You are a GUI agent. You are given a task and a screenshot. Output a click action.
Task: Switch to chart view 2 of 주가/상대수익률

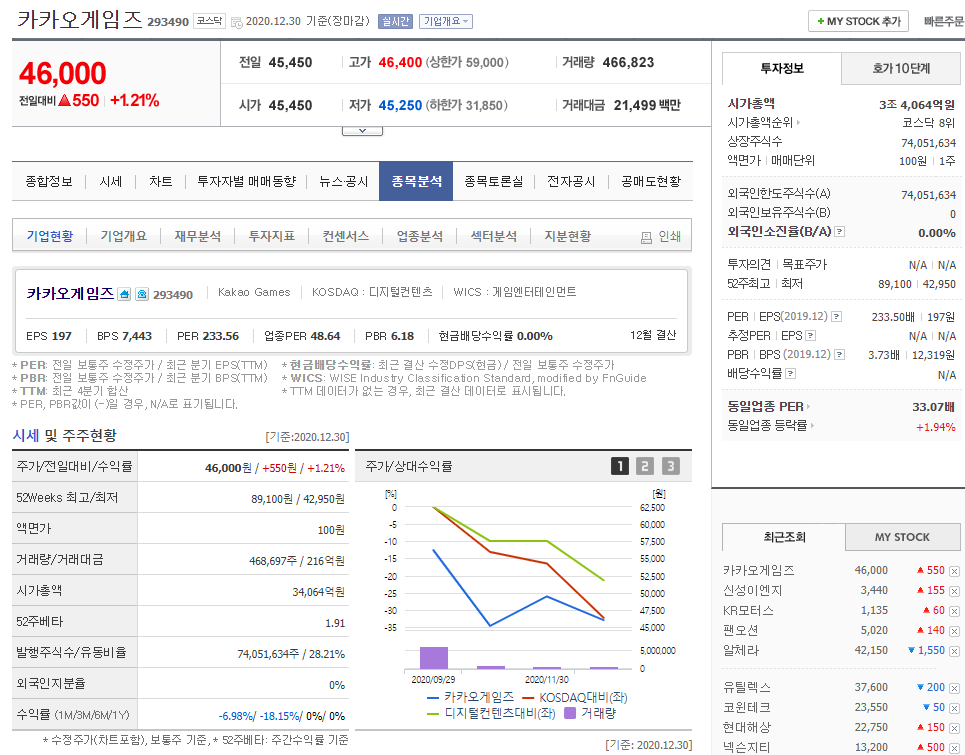pos(644,466)
